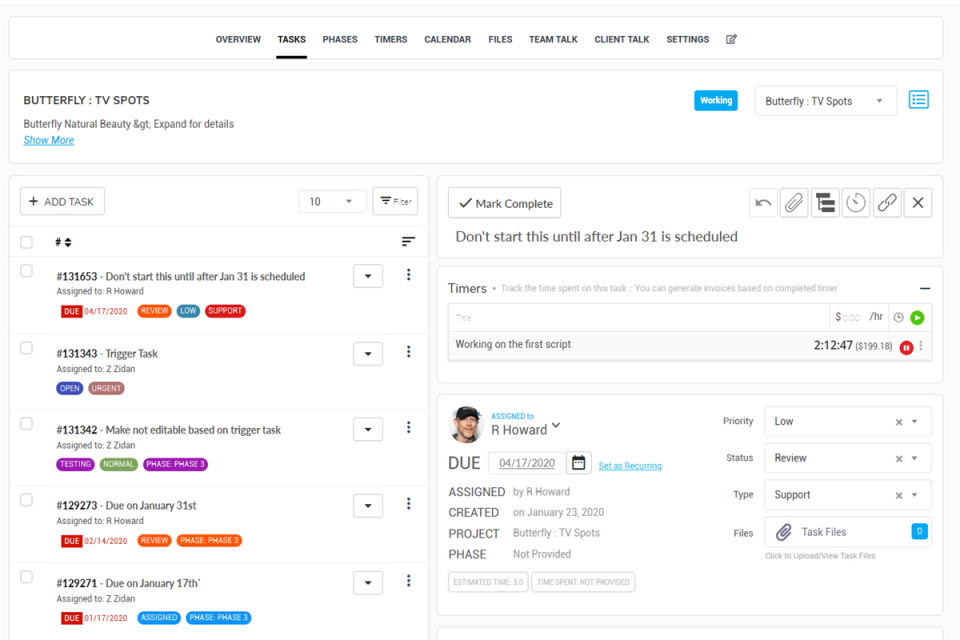
Task: Check the box for task #129271
Action: [x=26, y=577]
